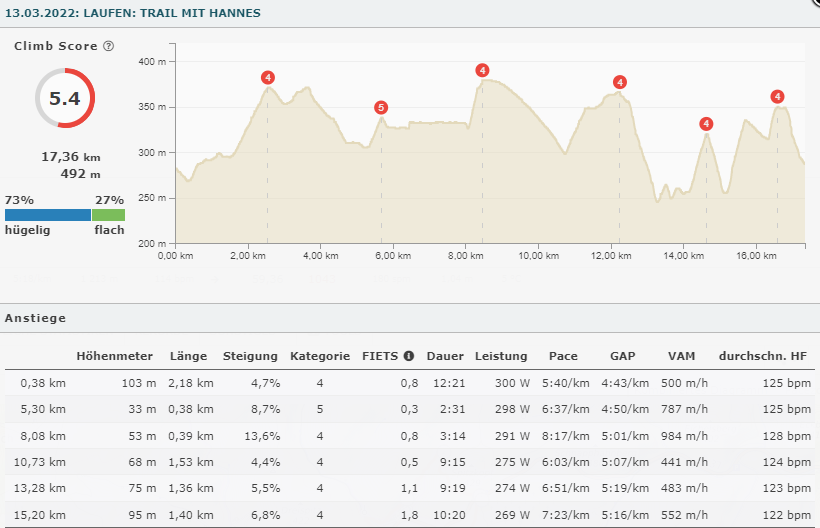Viewport: 820px width, 528px height.
Task: Click the blue hügelig percentage bar
Action: click(x=48, y=215)
